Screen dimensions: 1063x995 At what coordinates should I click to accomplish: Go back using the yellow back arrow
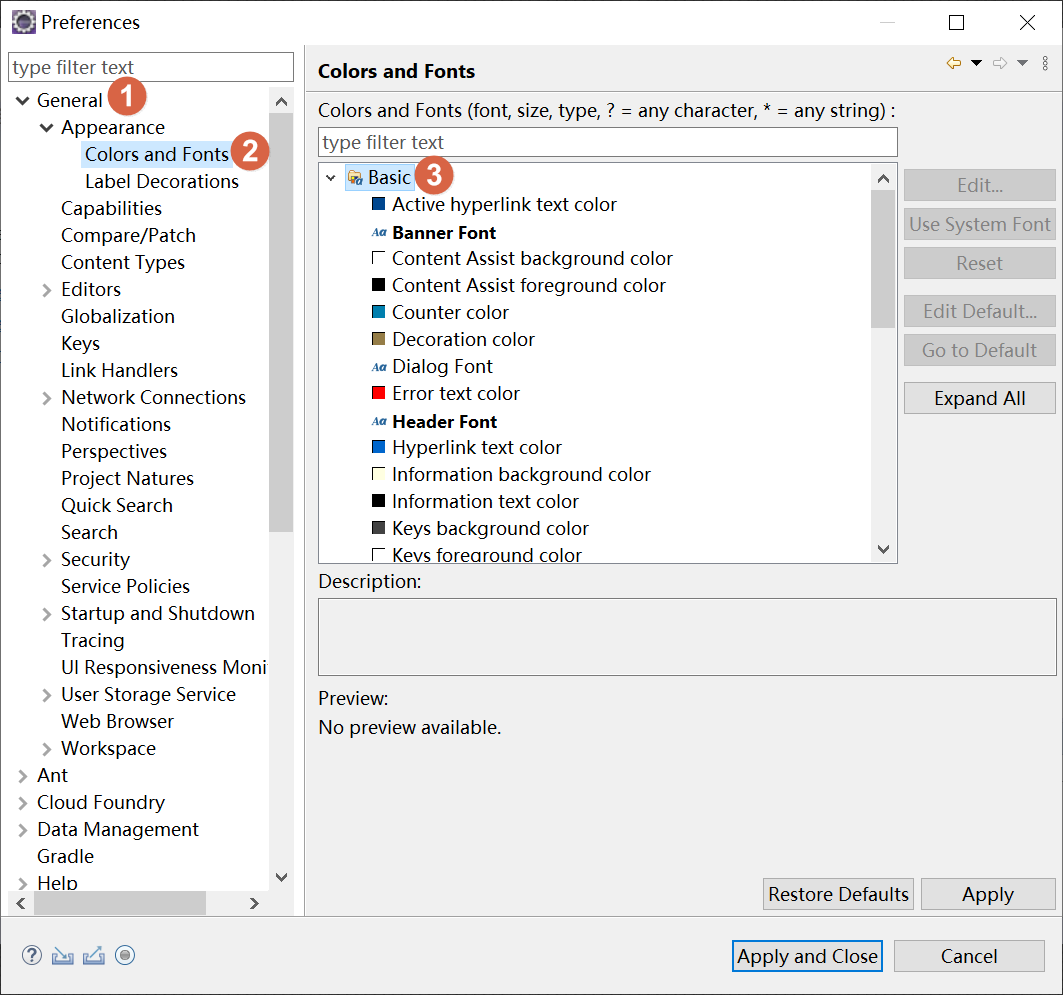pyautogui.click(x=954, y=64)
